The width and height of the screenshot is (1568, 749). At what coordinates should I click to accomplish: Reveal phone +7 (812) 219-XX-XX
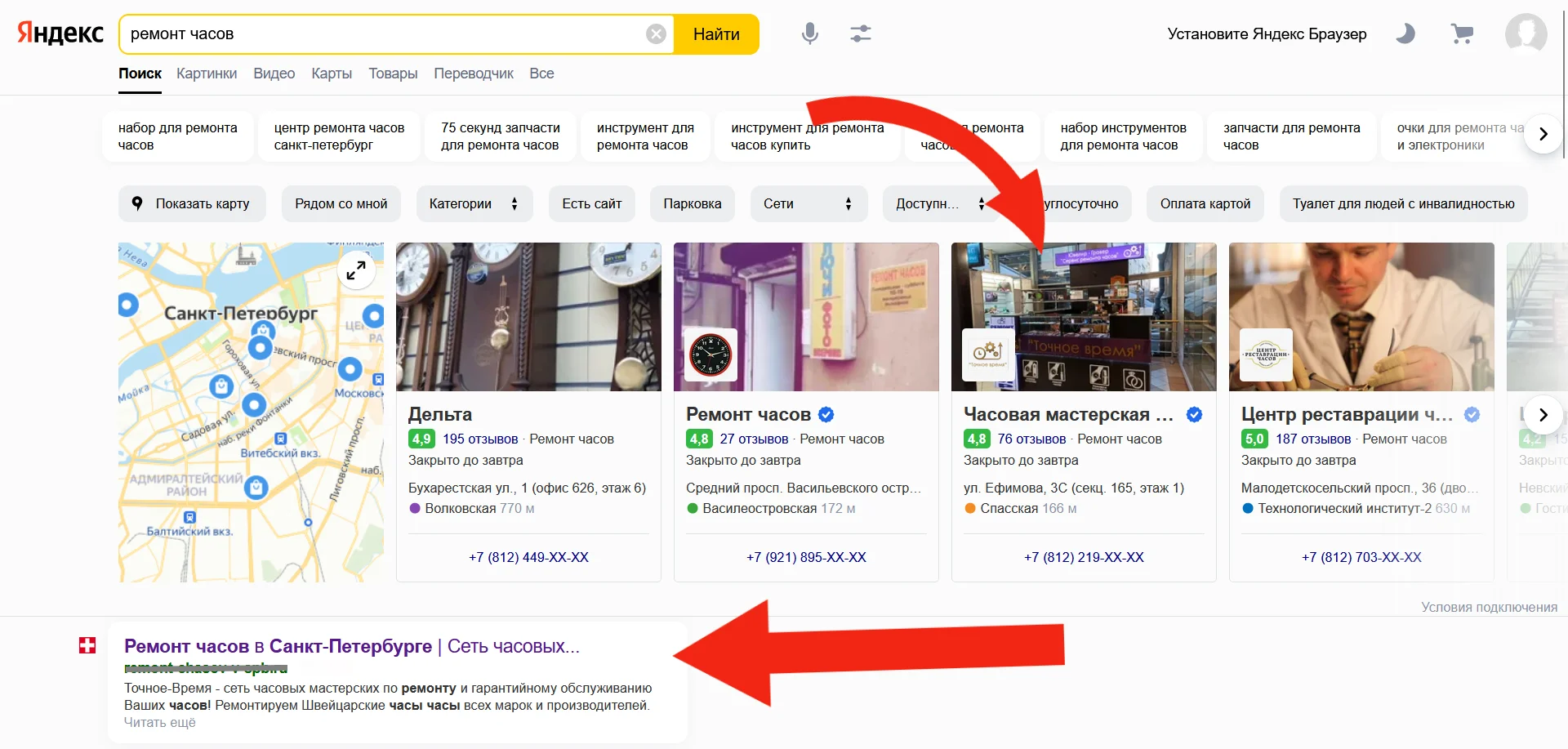[x=1084, y=557]
